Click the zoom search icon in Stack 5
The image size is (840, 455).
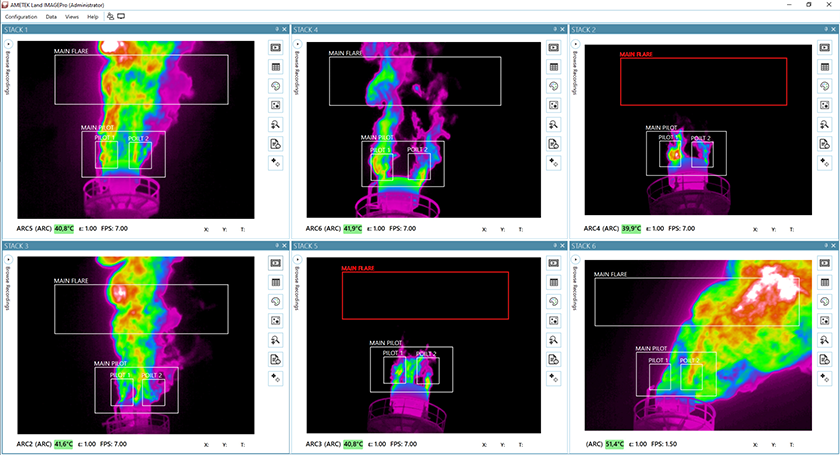tap(554, 340)
